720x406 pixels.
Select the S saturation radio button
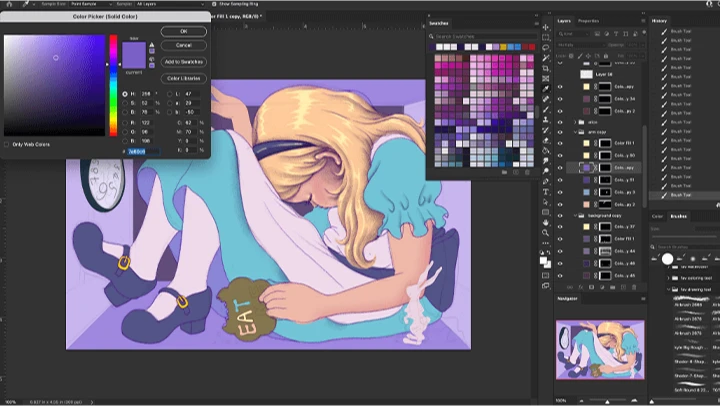(x=125, y=103)
